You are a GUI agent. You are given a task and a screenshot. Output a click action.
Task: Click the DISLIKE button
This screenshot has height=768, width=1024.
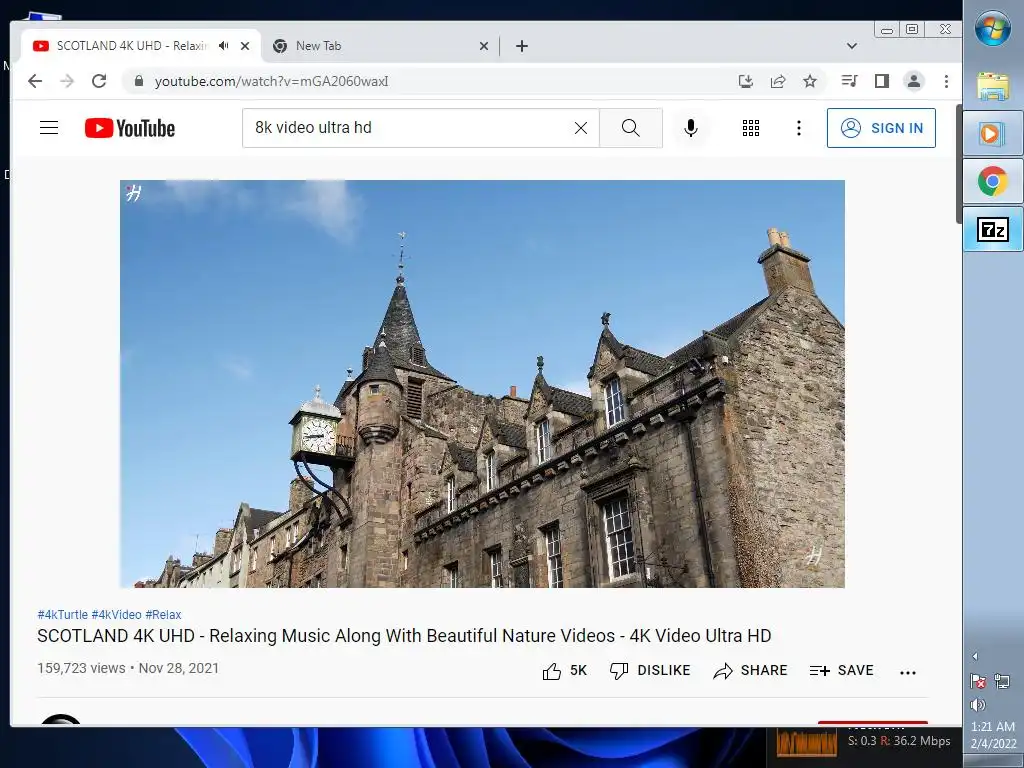[650, 671]
